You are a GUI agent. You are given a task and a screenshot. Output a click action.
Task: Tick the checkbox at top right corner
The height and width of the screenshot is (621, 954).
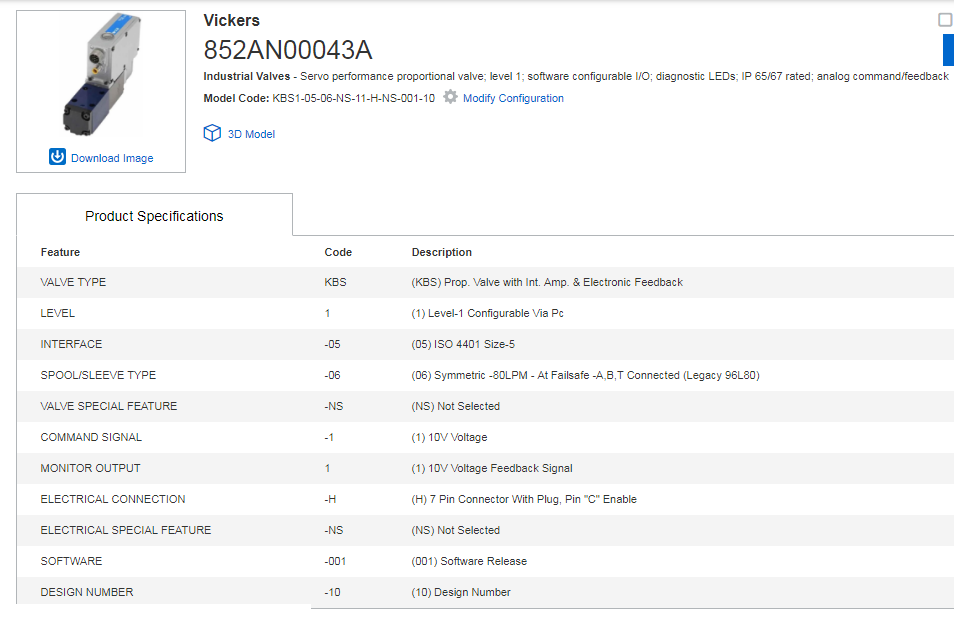coord(945,20)
